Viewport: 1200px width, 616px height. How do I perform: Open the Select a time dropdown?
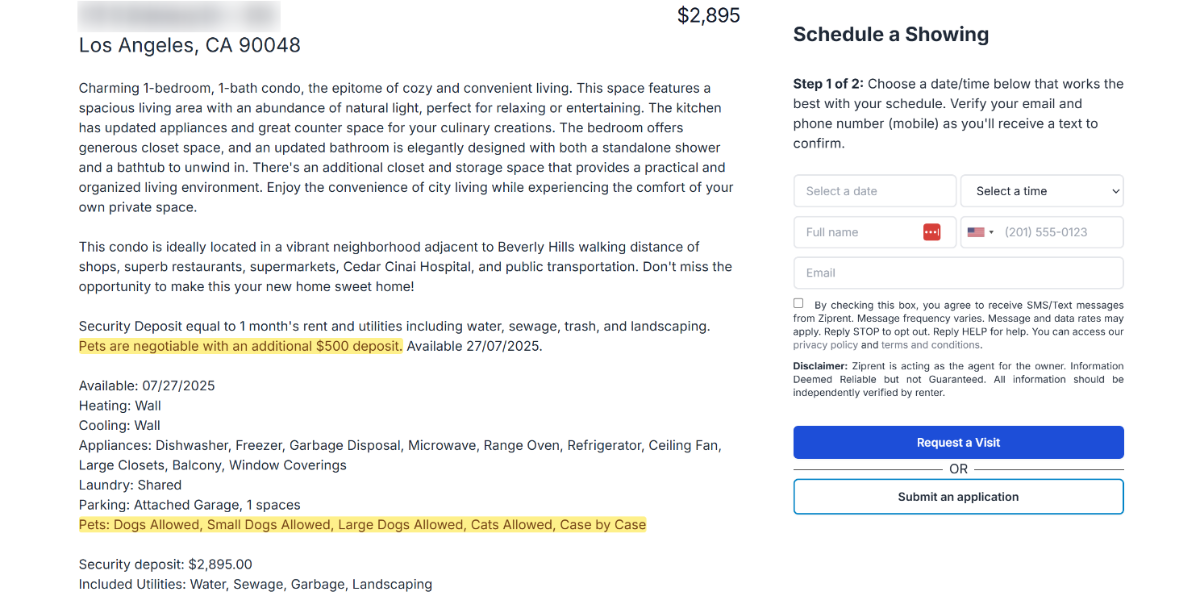[1041, 191]
